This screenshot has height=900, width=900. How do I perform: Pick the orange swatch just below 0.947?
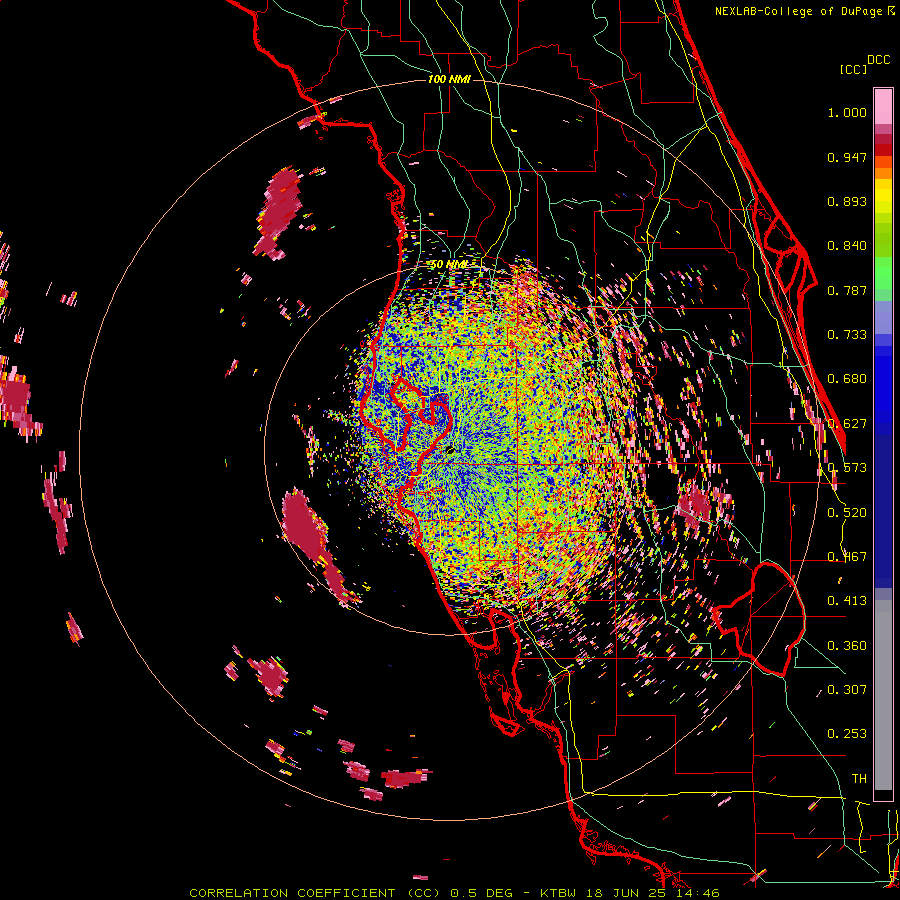point(883,162)
